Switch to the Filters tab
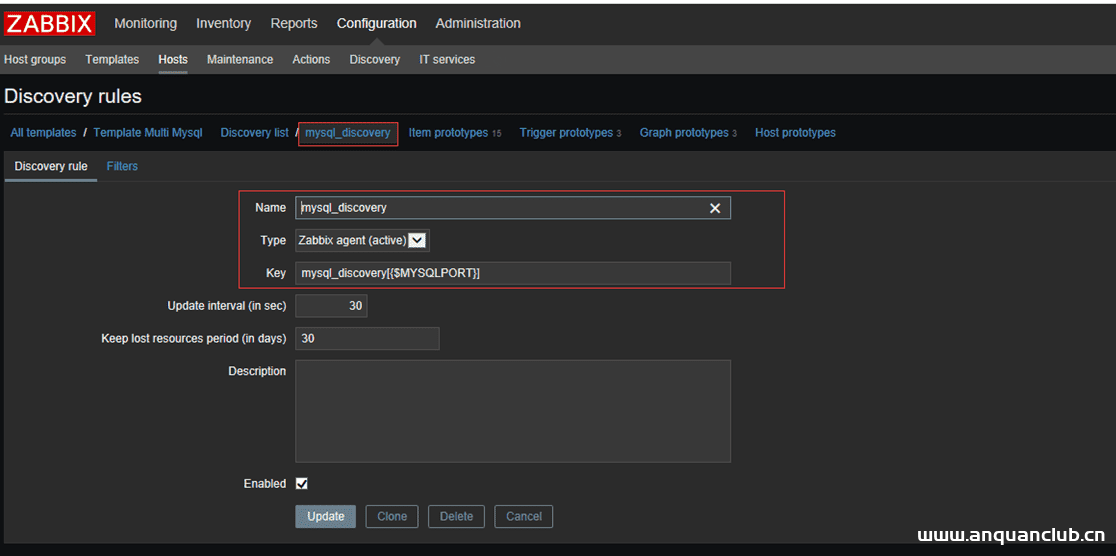Screen dimensions: 1116x556 click(122, 166)
